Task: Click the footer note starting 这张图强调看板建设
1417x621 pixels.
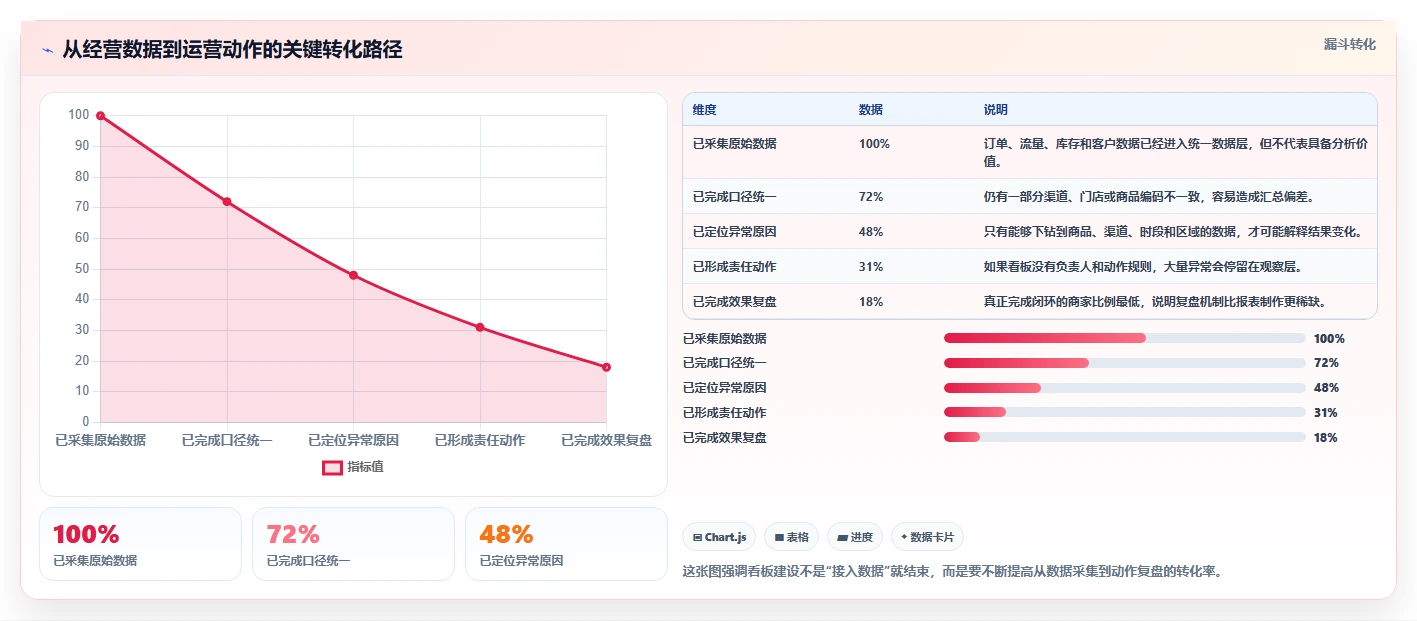Action: (952, 572)
